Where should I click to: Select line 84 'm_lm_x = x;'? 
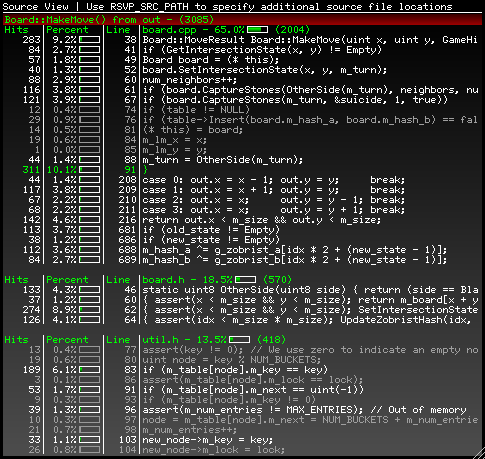[x=175, y=140]
